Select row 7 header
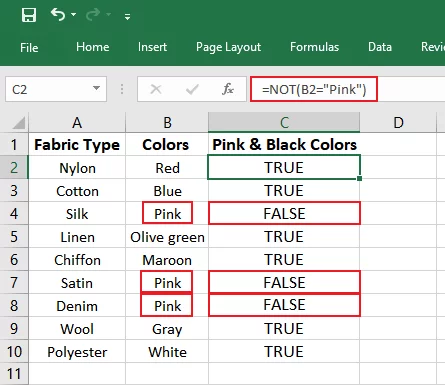The height and width of the screenshot is (385, 445). pyautogui.click(x=14, y=282)
